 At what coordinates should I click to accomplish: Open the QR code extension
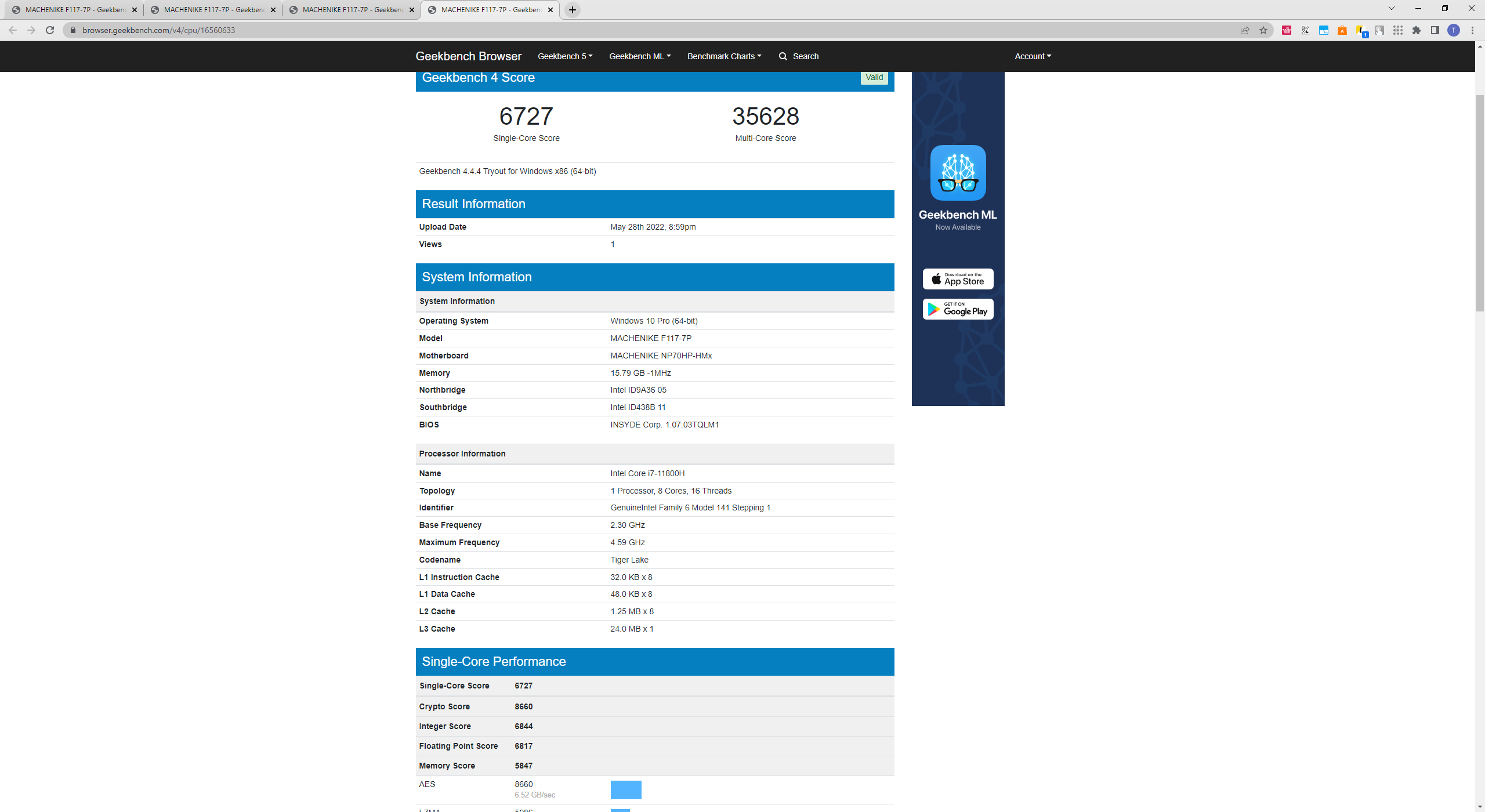pyautogui.click(x=1305, y=30)
